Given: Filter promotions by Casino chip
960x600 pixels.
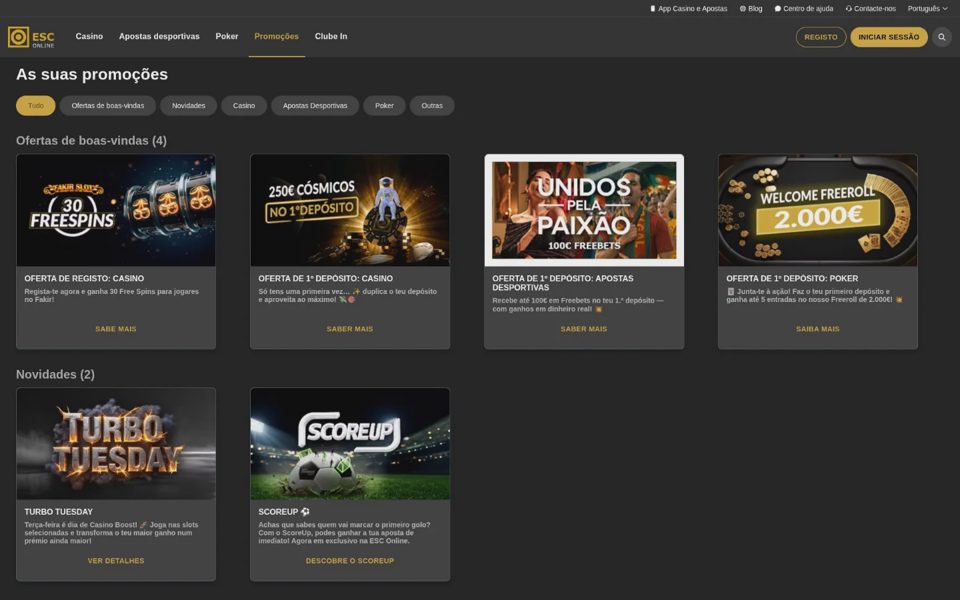Looking at the screenshot, I should pyautogui.click(x=244, y=105).
